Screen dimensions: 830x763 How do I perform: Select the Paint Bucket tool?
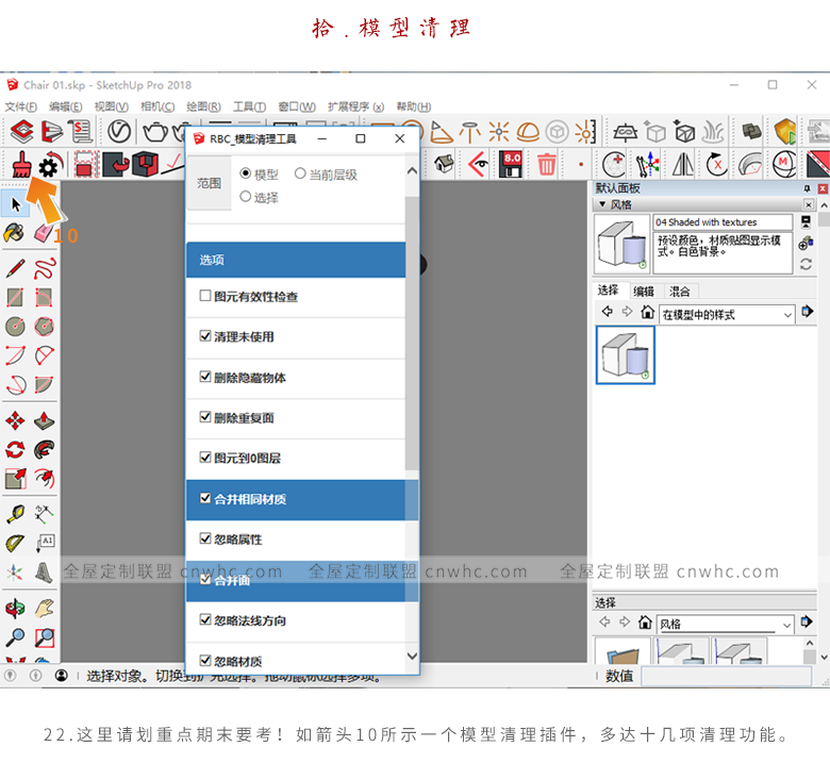[14, 232]
